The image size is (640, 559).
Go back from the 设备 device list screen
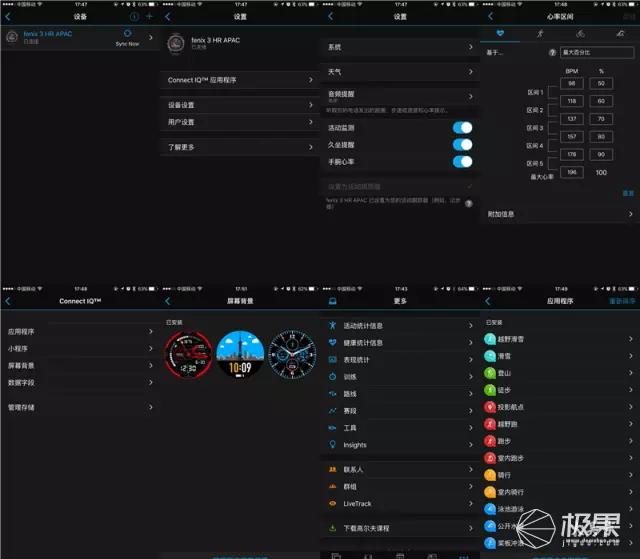(x=8, y=17)
